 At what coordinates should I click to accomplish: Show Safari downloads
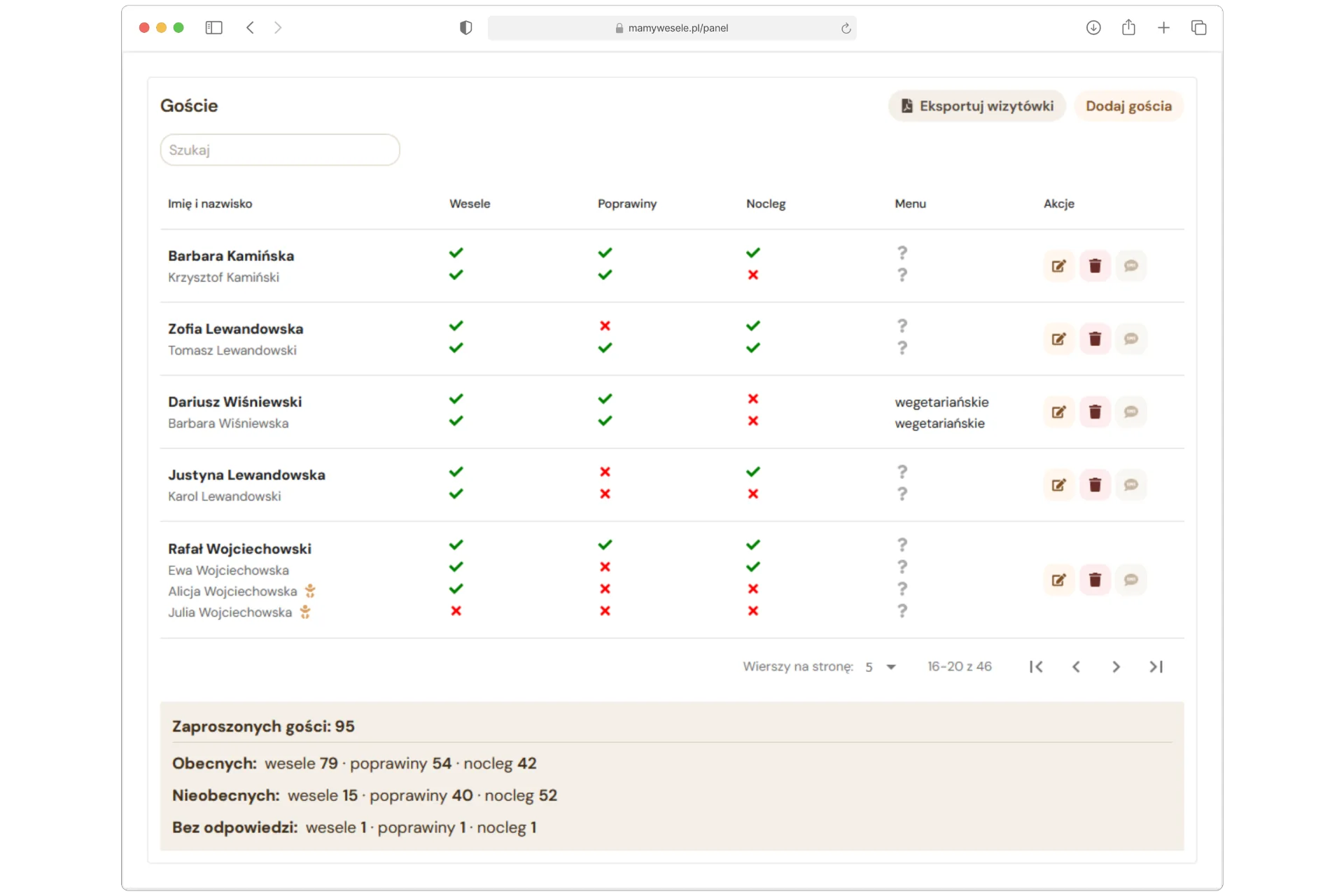(1093, 27)
